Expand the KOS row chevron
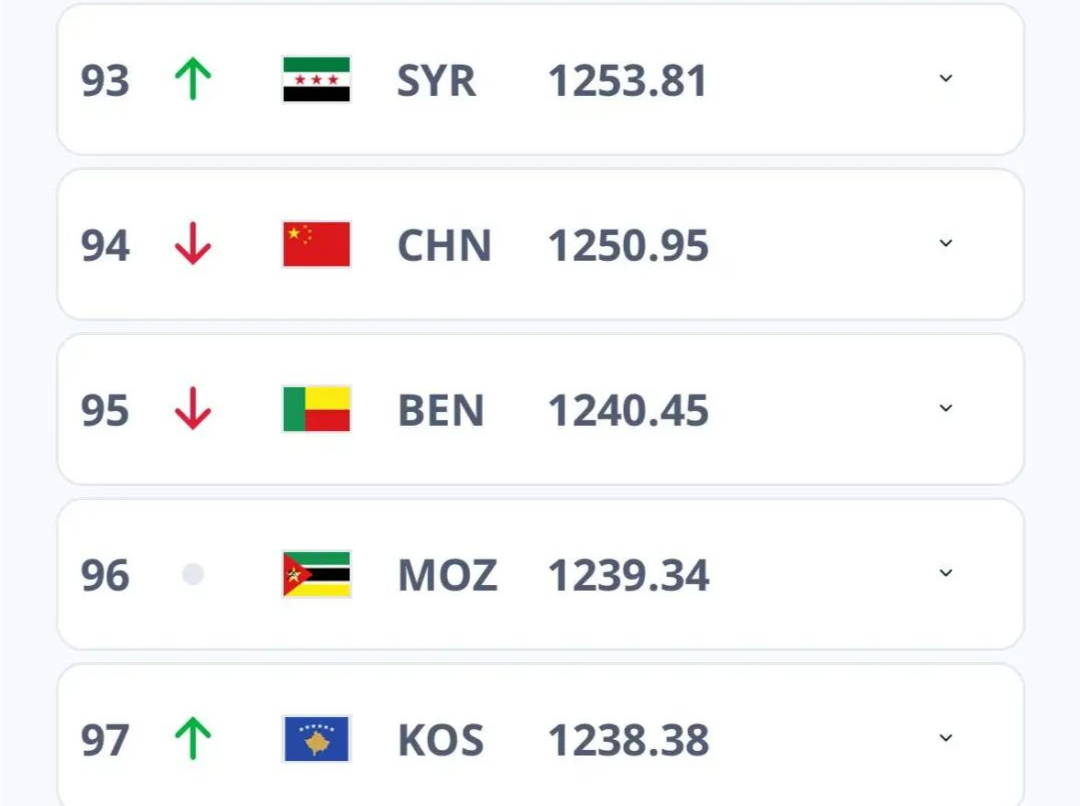 click(946, 738)
